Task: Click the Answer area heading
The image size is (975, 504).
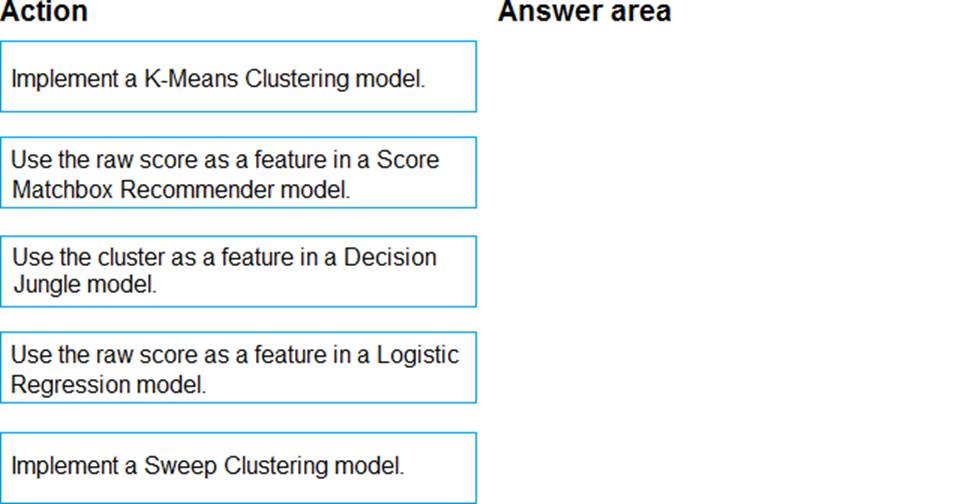Action: 584,12
